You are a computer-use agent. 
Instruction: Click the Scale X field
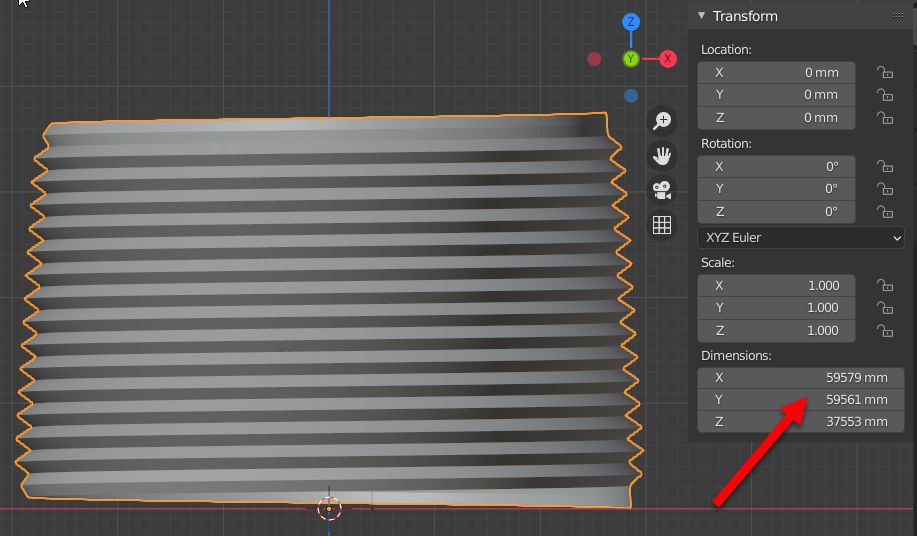pyautogui.click(x=776, y=285)
